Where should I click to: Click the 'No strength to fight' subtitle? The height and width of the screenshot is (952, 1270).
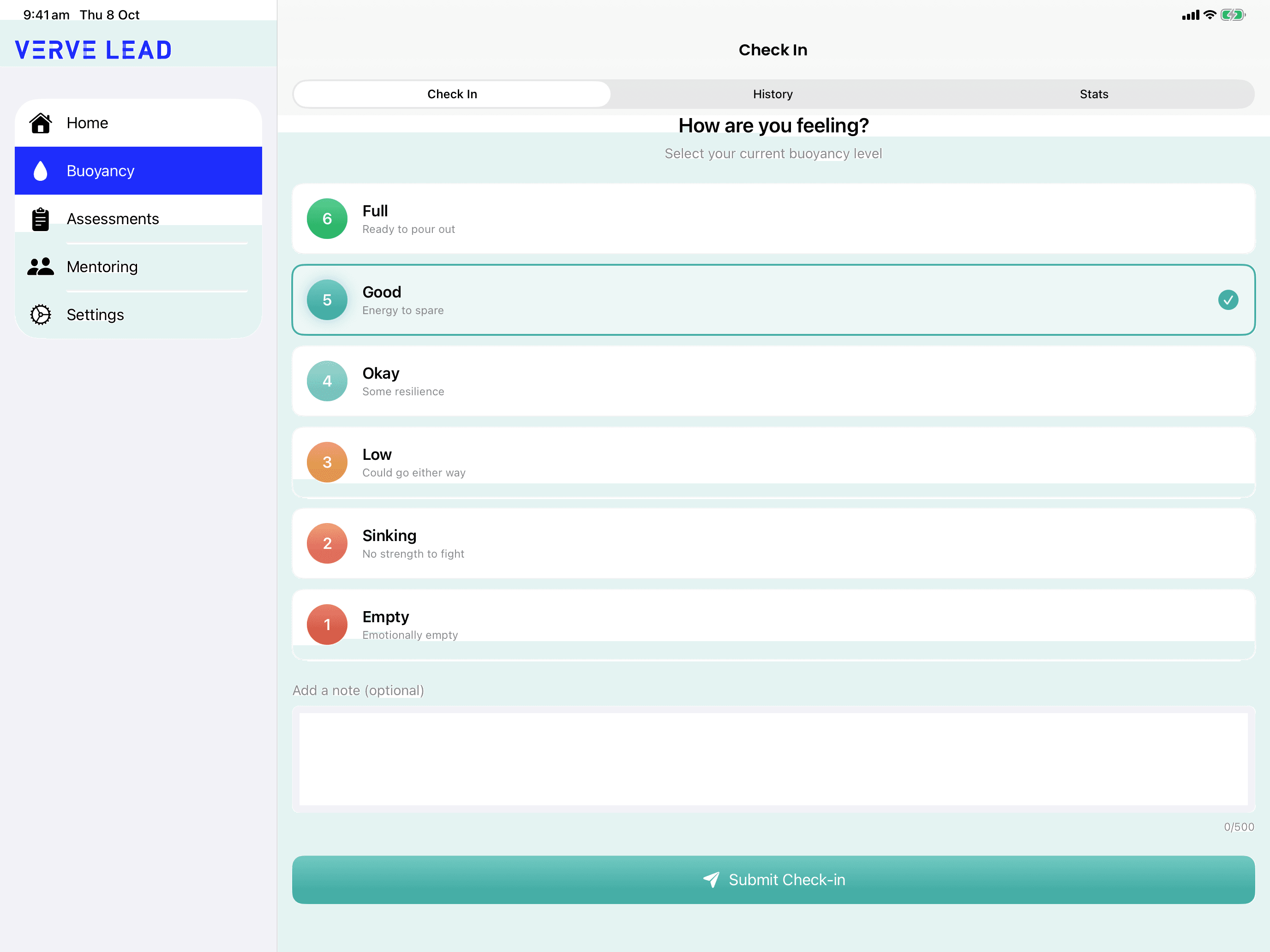click(413, 554)
